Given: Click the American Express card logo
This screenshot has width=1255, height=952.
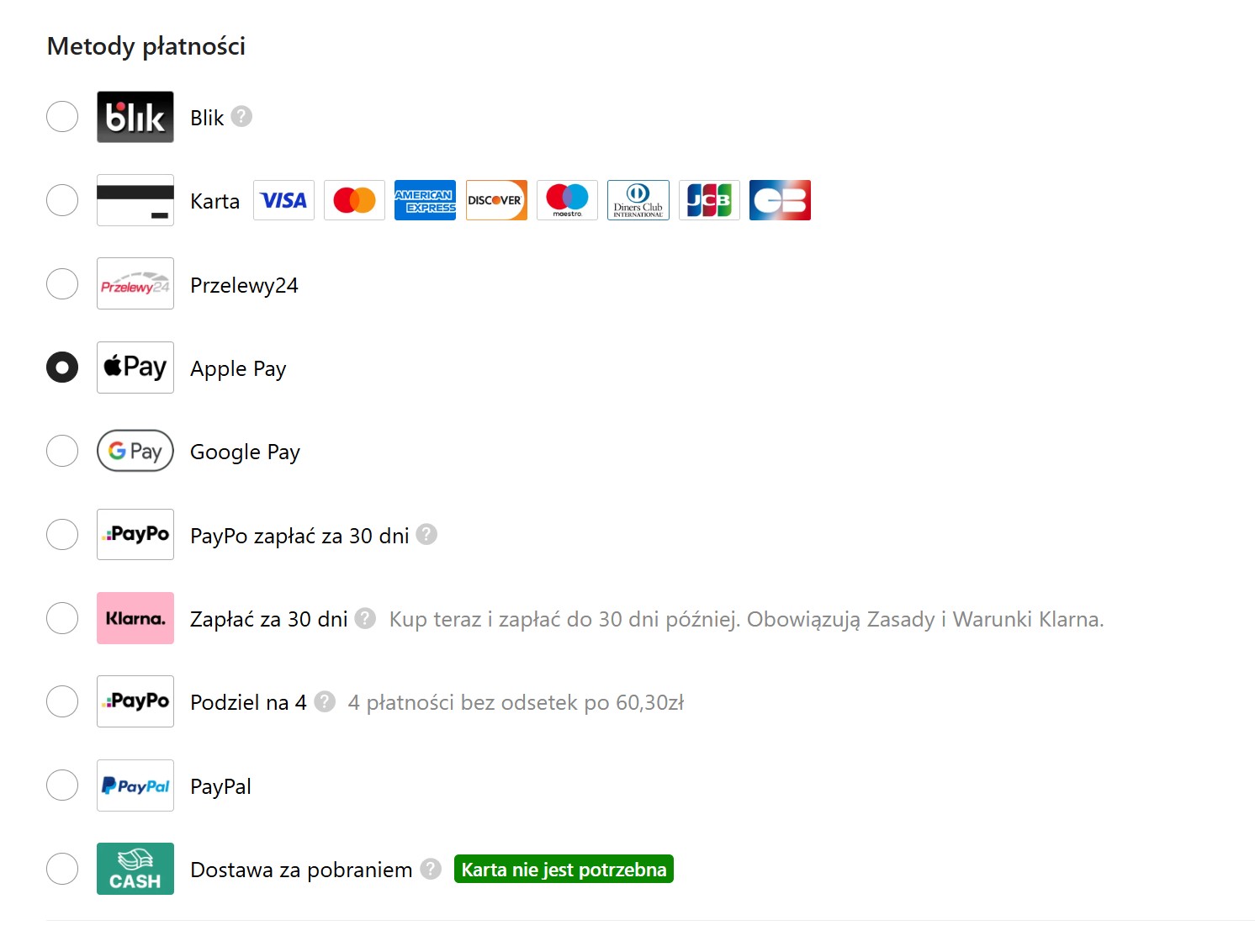Looking at the screenshot, I should coord(425,200).
